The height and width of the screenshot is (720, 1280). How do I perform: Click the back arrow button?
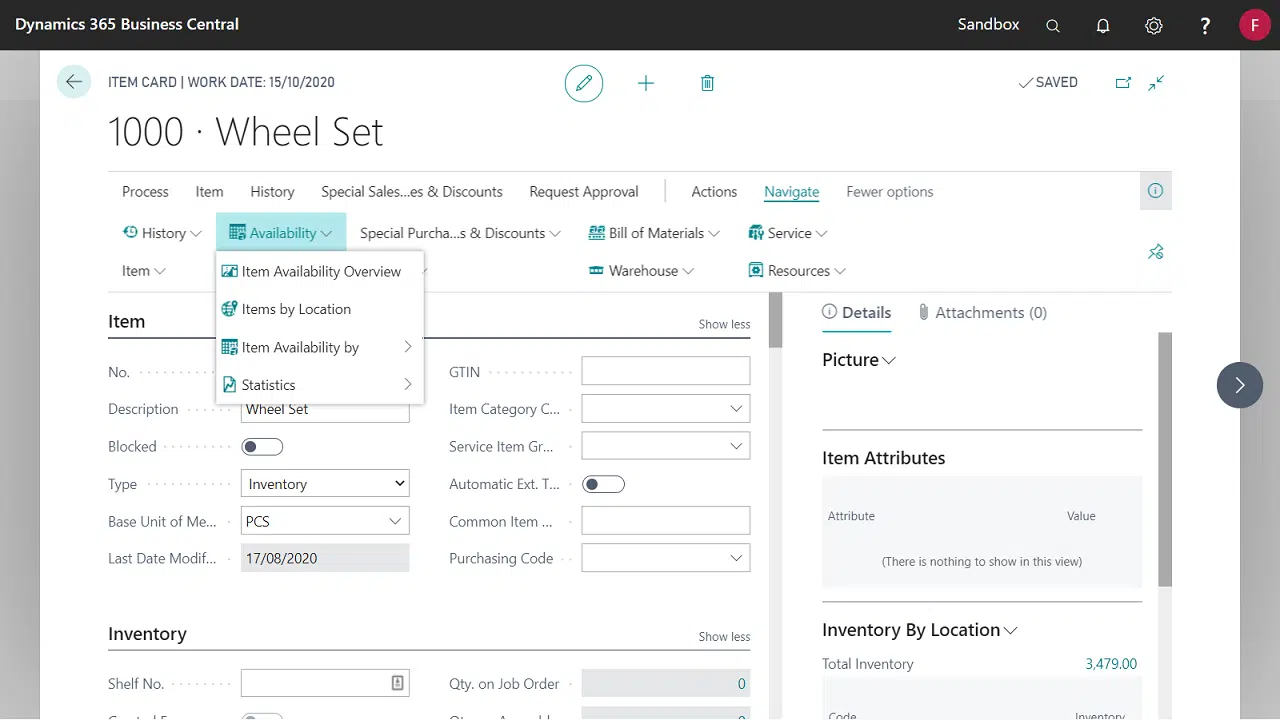[x=74, y=82]
